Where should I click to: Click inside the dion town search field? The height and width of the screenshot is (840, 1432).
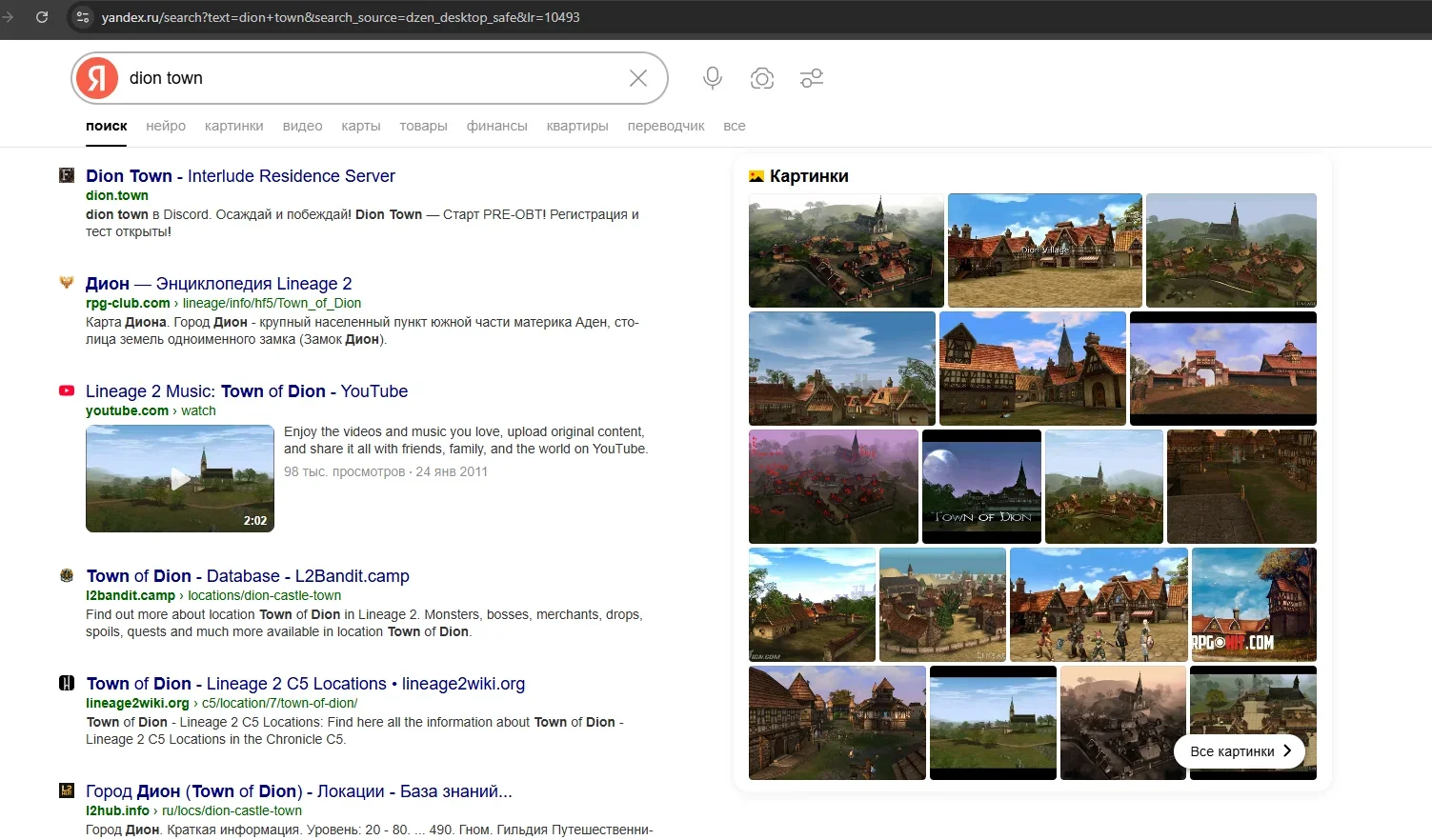[372, 78]
